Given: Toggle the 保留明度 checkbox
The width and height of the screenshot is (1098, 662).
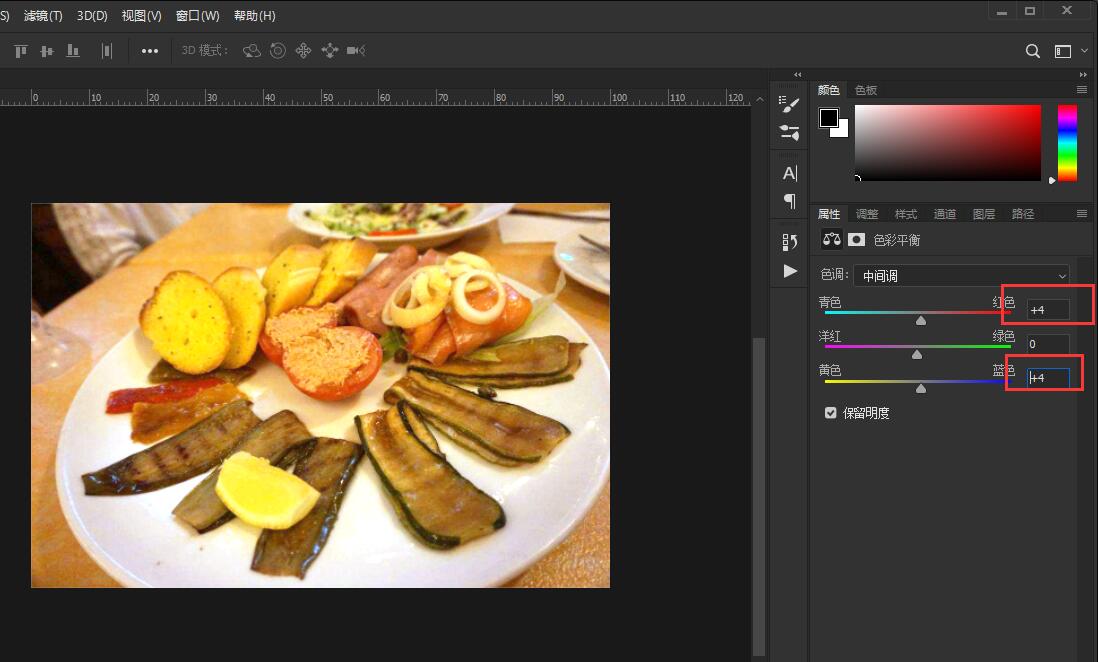Looking at the screenshot, I should [x=830, y=412].
